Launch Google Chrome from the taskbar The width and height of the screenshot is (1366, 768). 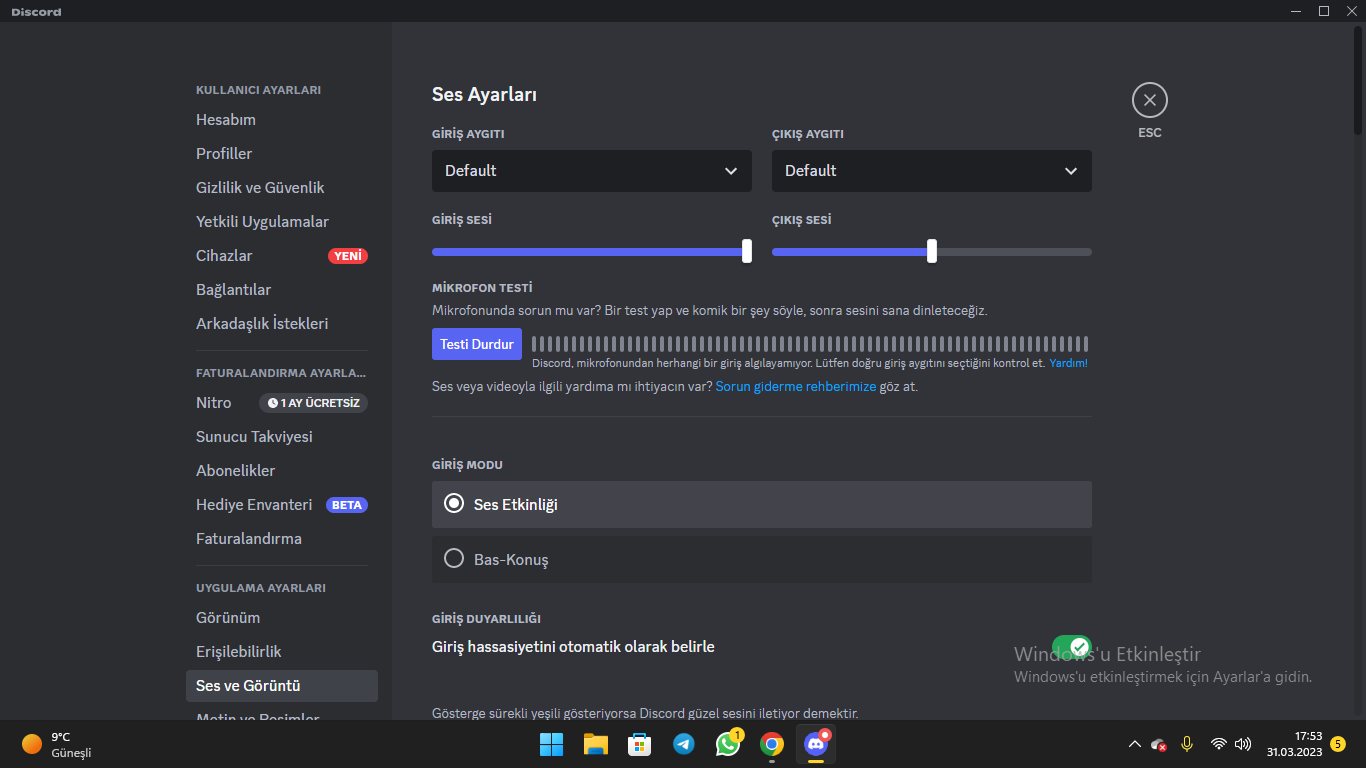coord(771,744)
